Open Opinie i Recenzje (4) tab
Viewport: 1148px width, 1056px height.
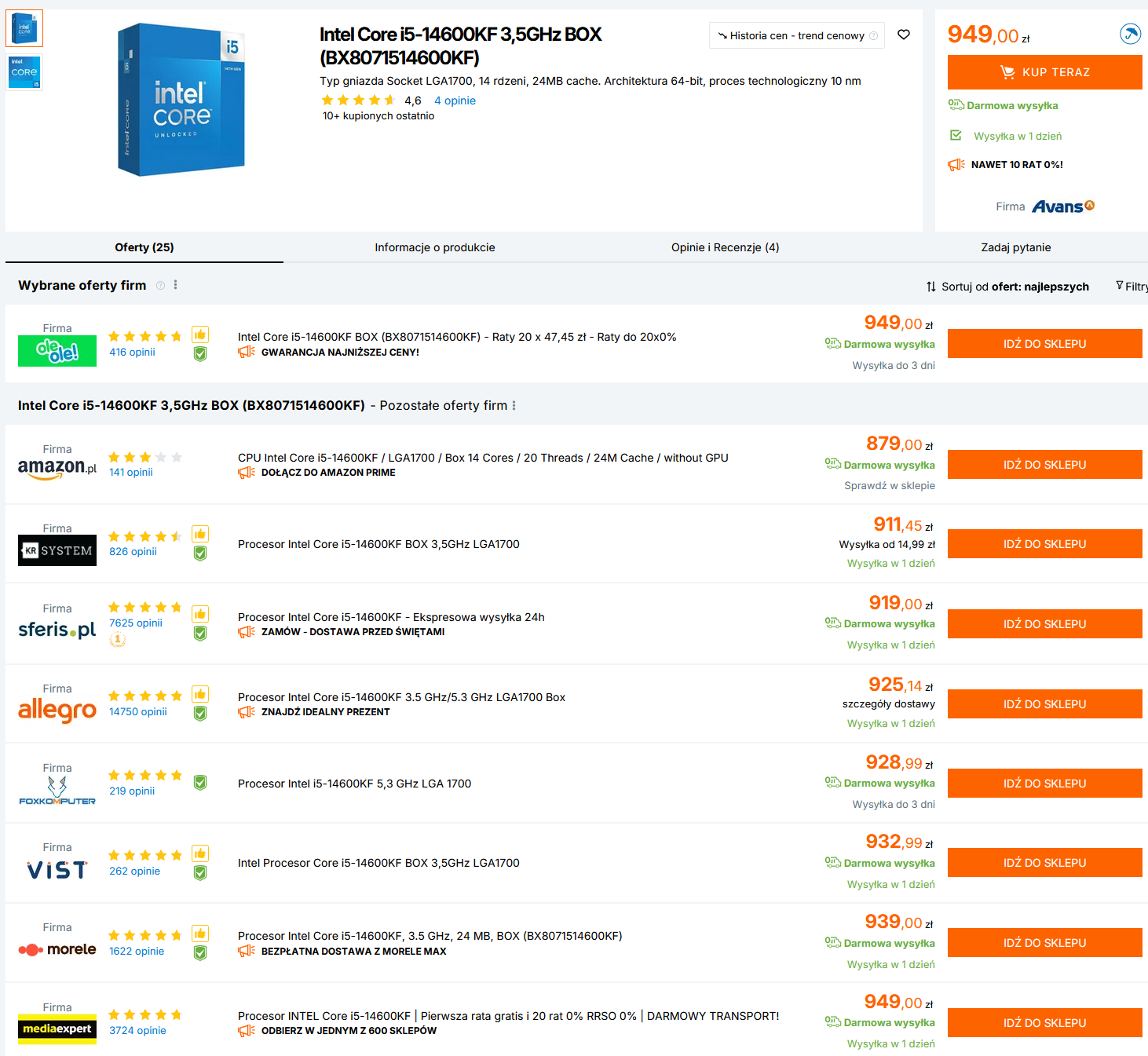coord(726,247)
